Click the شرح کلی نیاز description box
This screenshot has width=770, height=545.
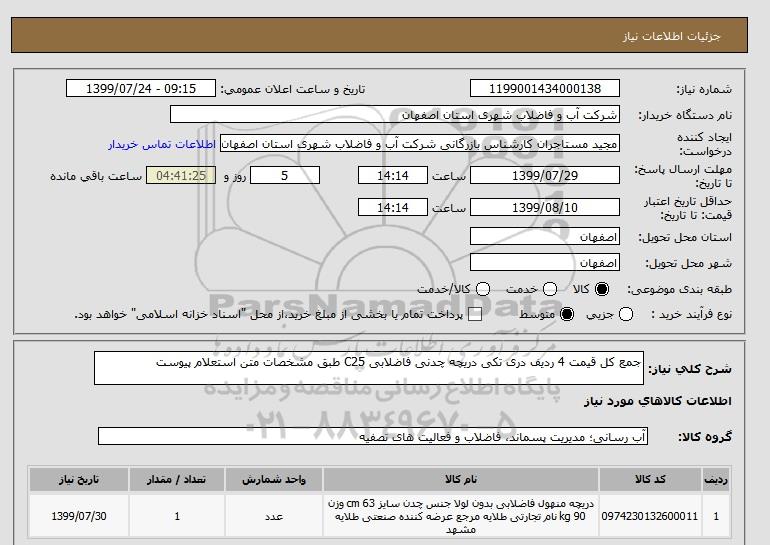point(369,368)
